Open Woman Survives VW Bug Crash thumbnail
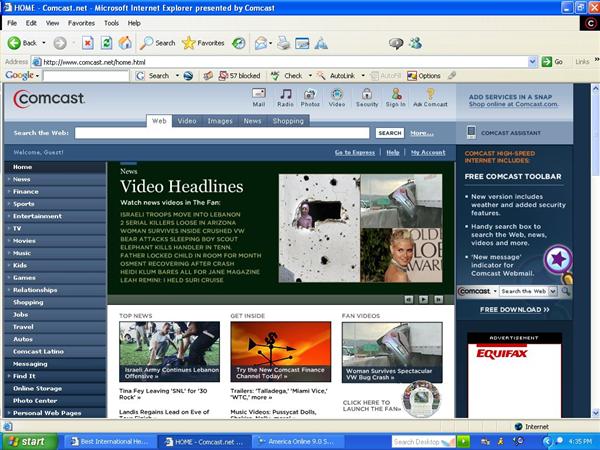Screen dimensions: 600x450 pos(392,352)
